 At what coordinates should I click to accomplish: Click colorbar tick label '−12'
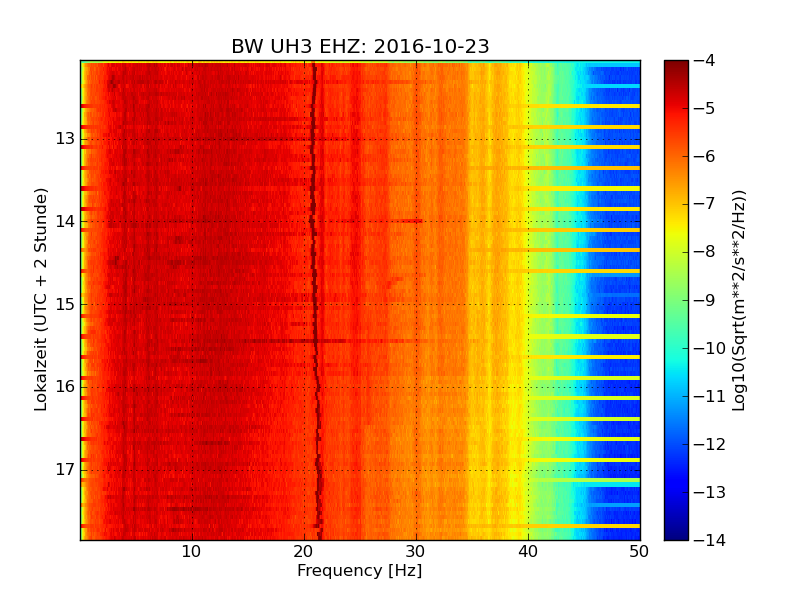(x=710, y=444)
